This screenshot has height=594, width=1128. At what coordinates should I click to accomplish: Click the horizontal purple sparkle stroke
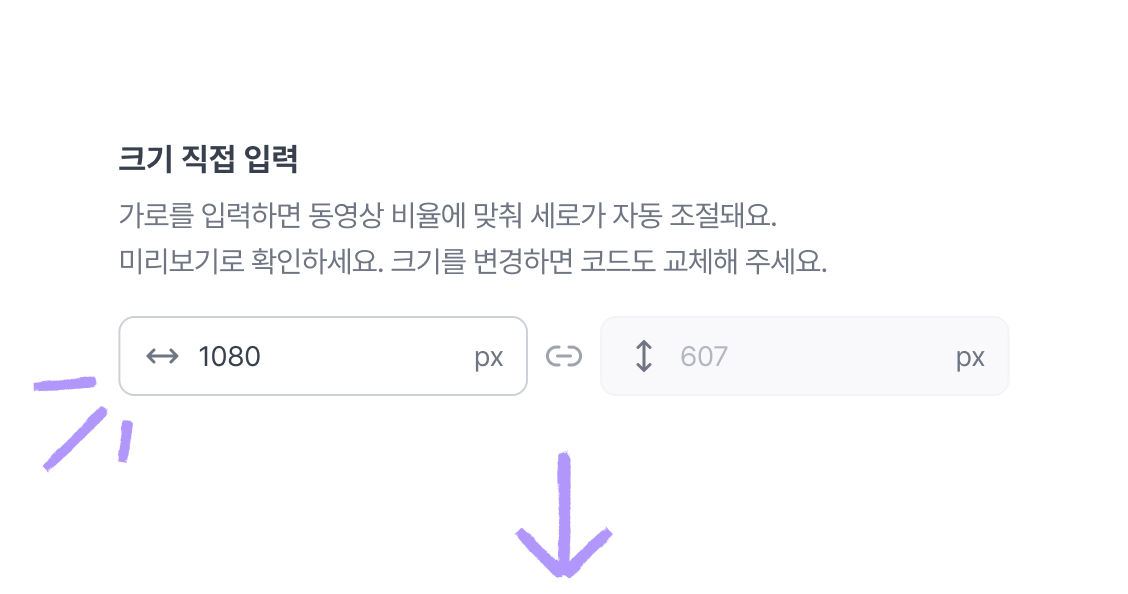(65, 384)
